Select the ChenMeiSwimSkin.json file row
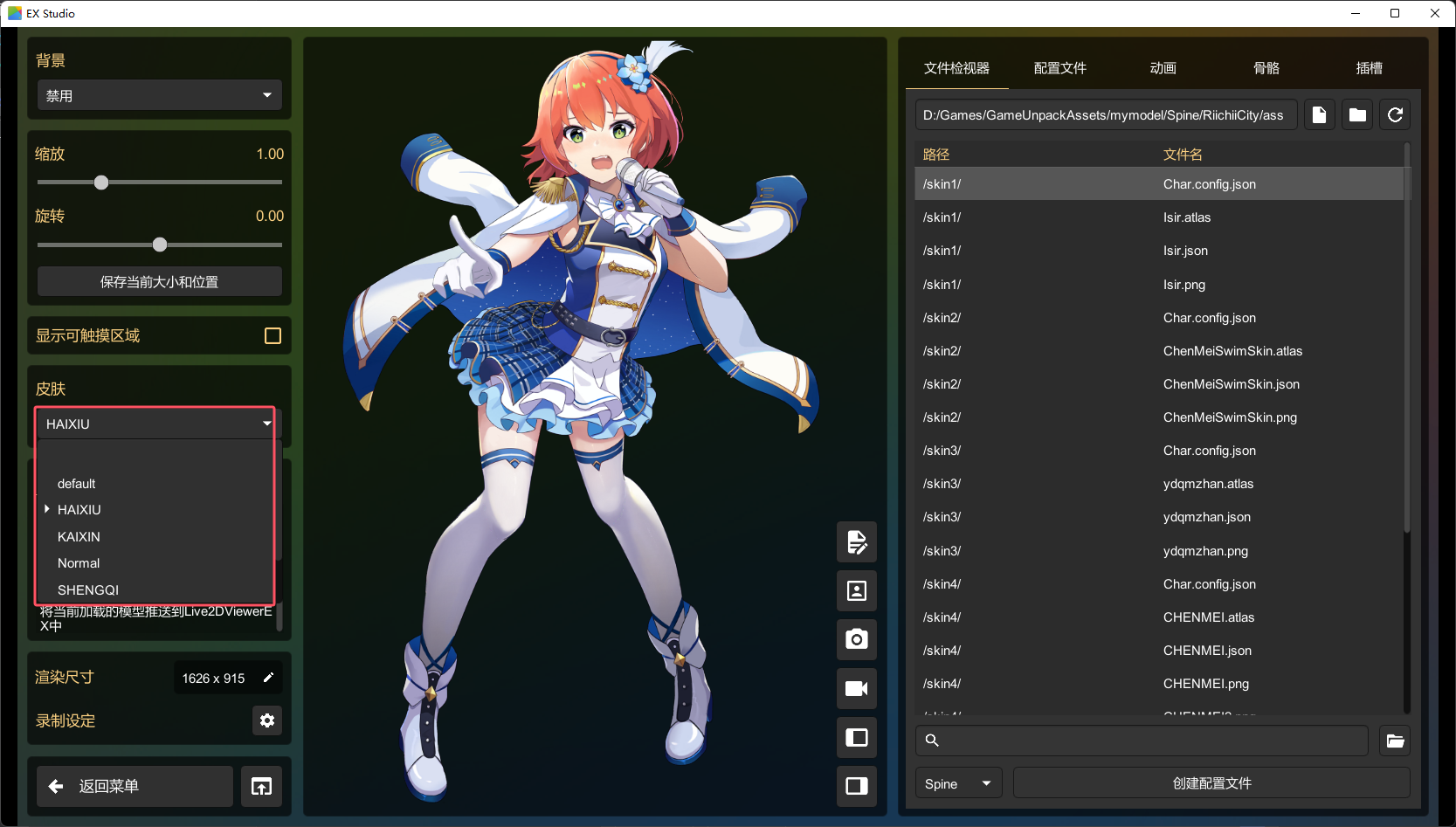The width and height of the screenshot is (1456, 827). click(1158, 384)
